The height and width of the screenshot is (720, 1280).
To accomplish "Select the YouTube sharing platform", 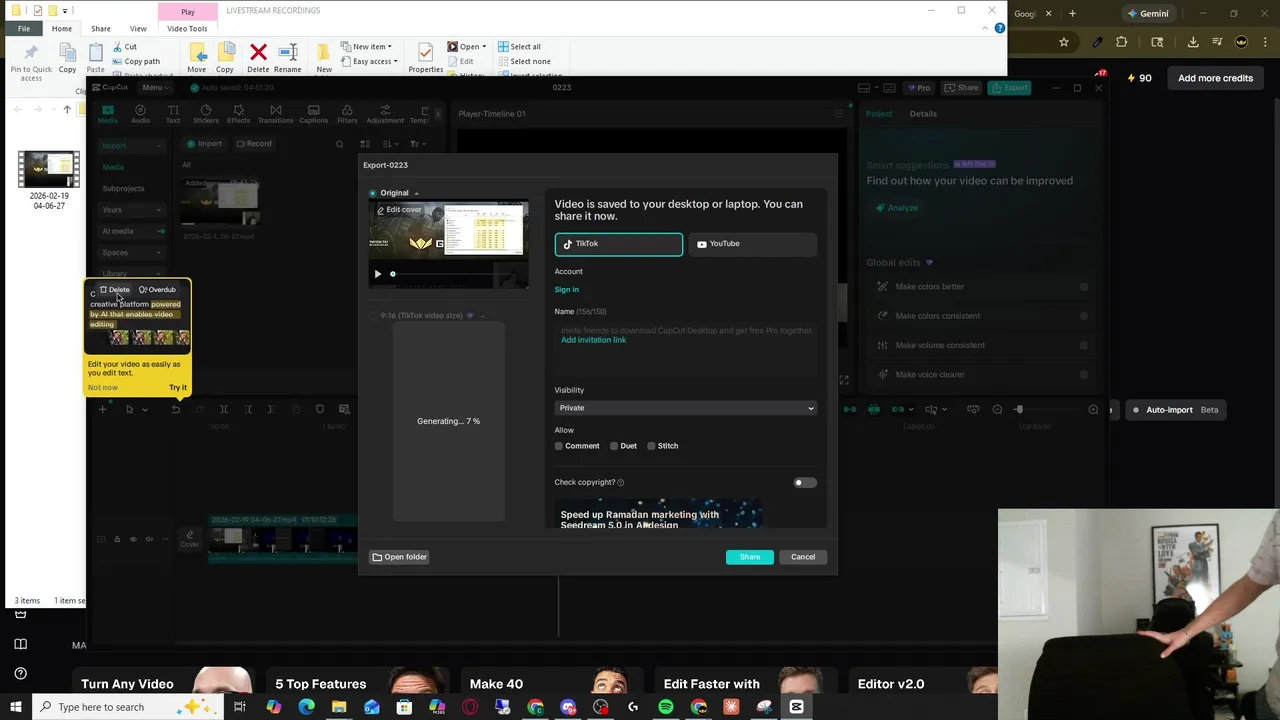I will coord(752,244).
